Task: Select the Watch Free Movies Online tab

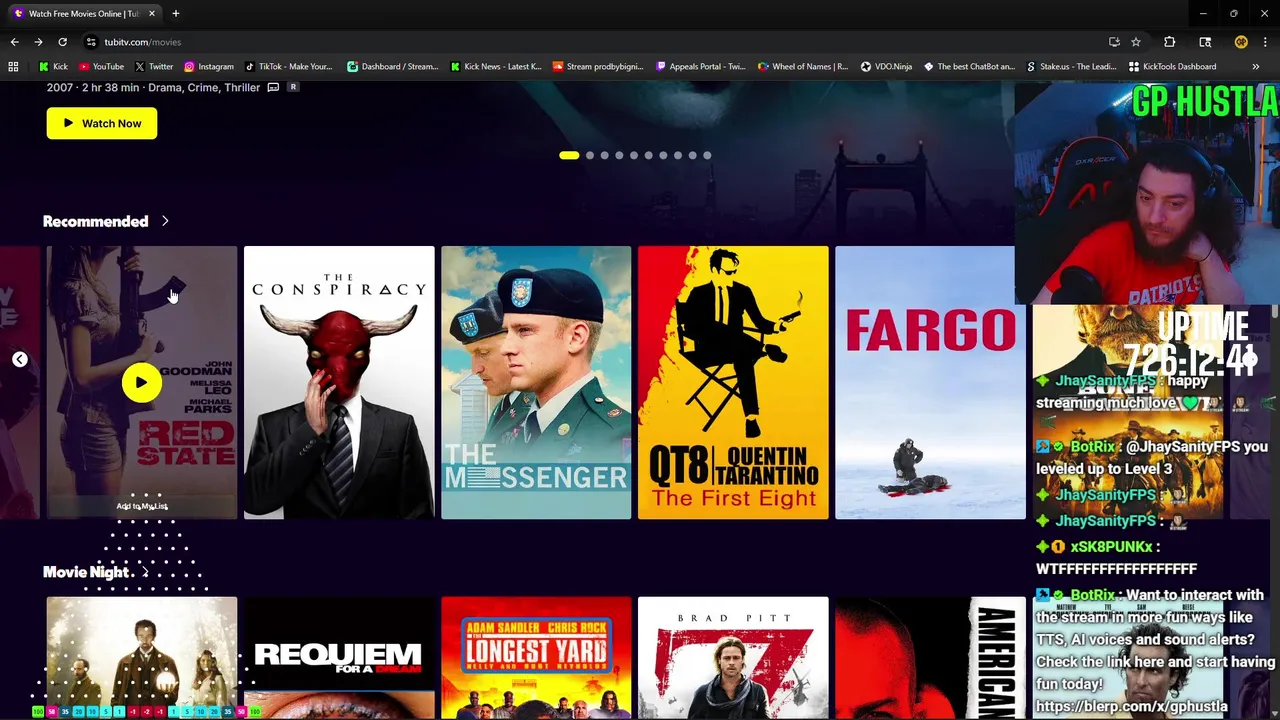Action: (x=83, y=14)
